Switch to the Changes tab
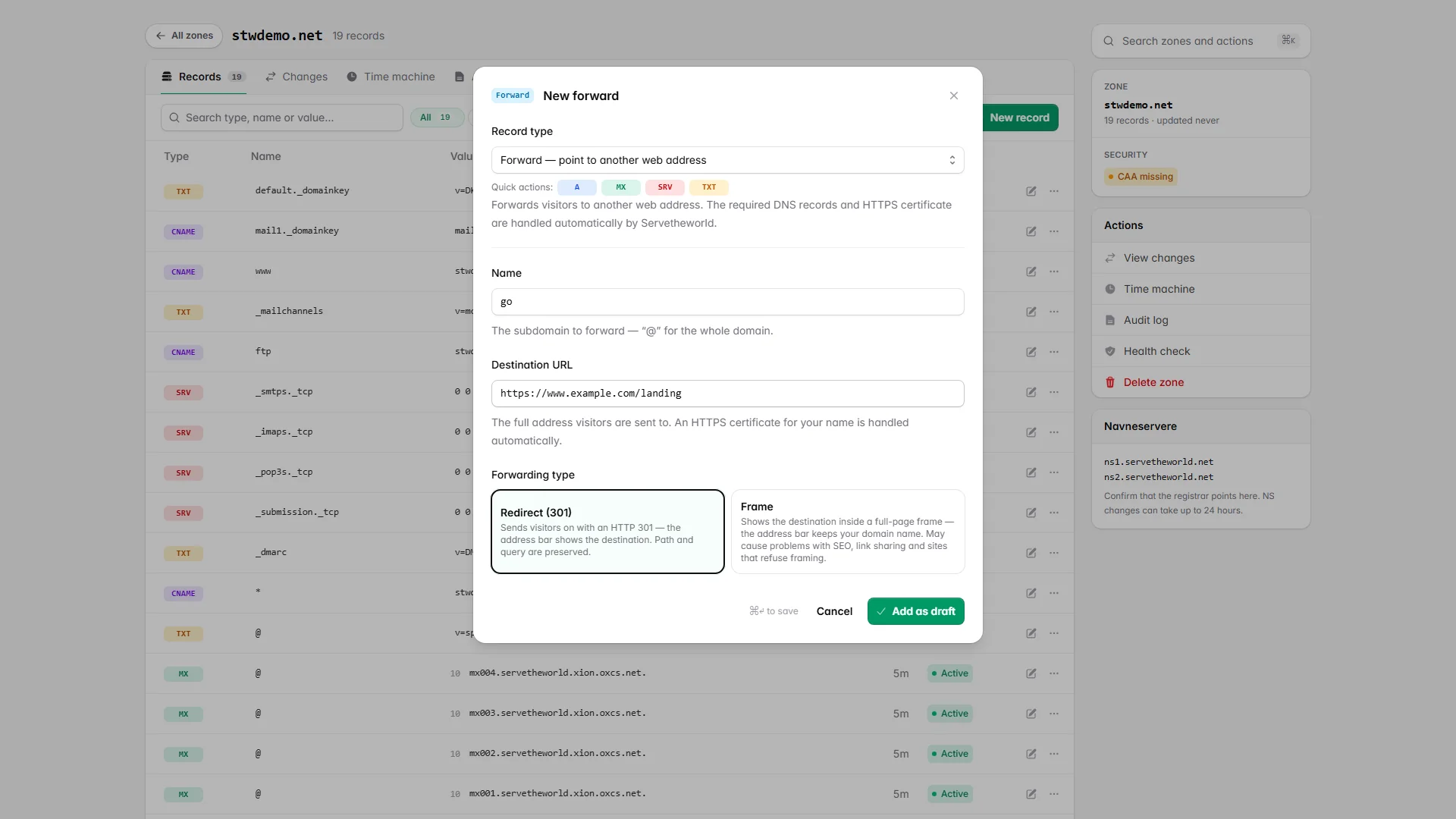 pyautogui.click(x=297, y=77)
